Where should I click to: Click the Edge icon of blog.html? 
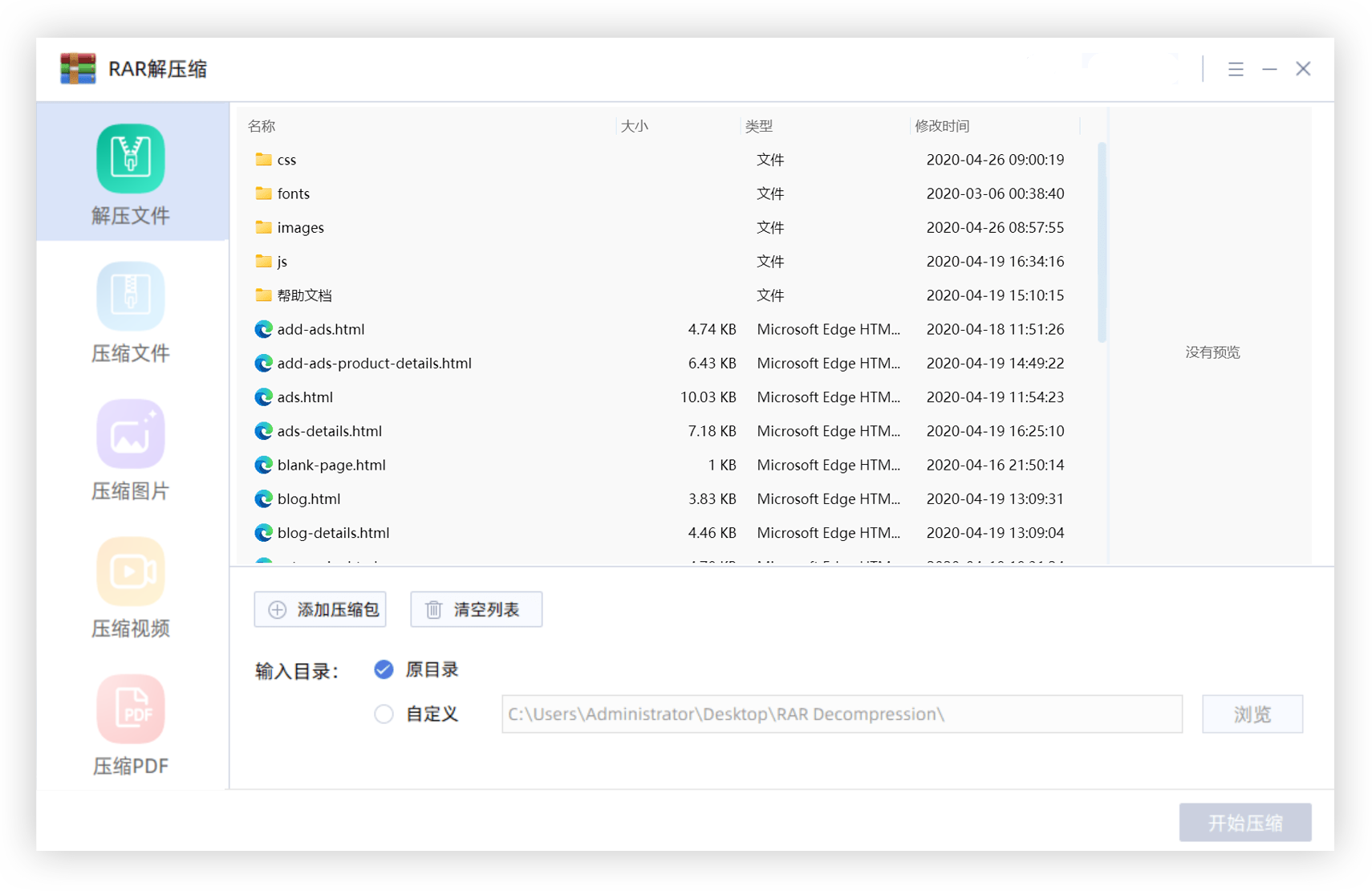coord(263,498)
